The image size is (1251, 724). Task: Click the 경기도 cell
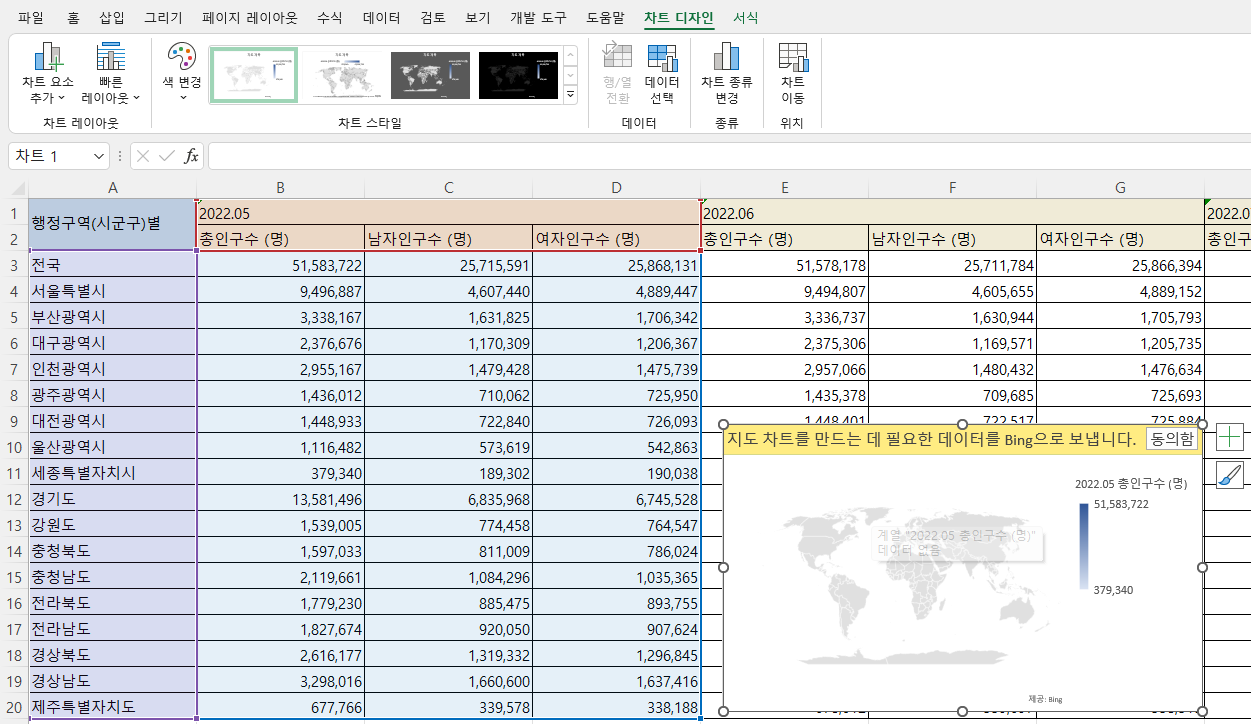[x=113, y=498]
